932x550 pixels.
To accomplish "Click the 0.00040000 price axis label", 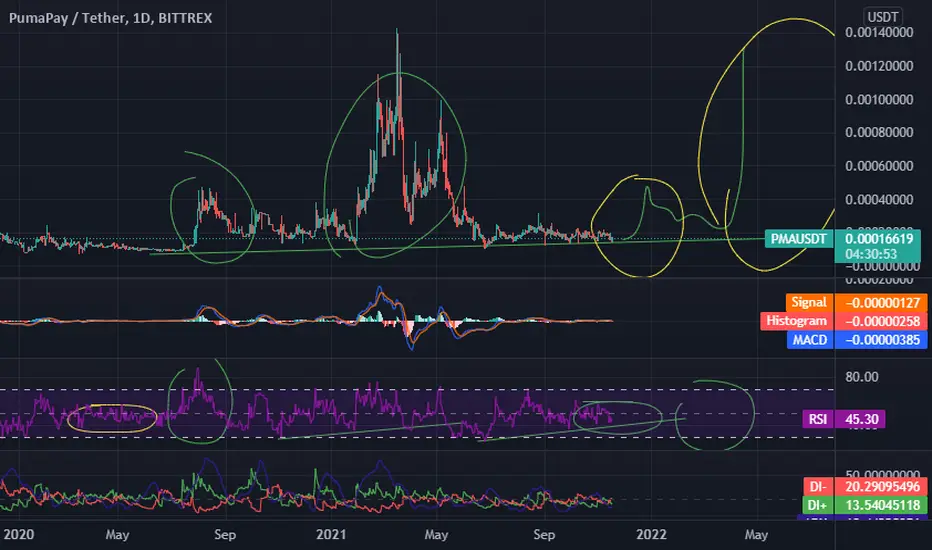I will (879, 199).
